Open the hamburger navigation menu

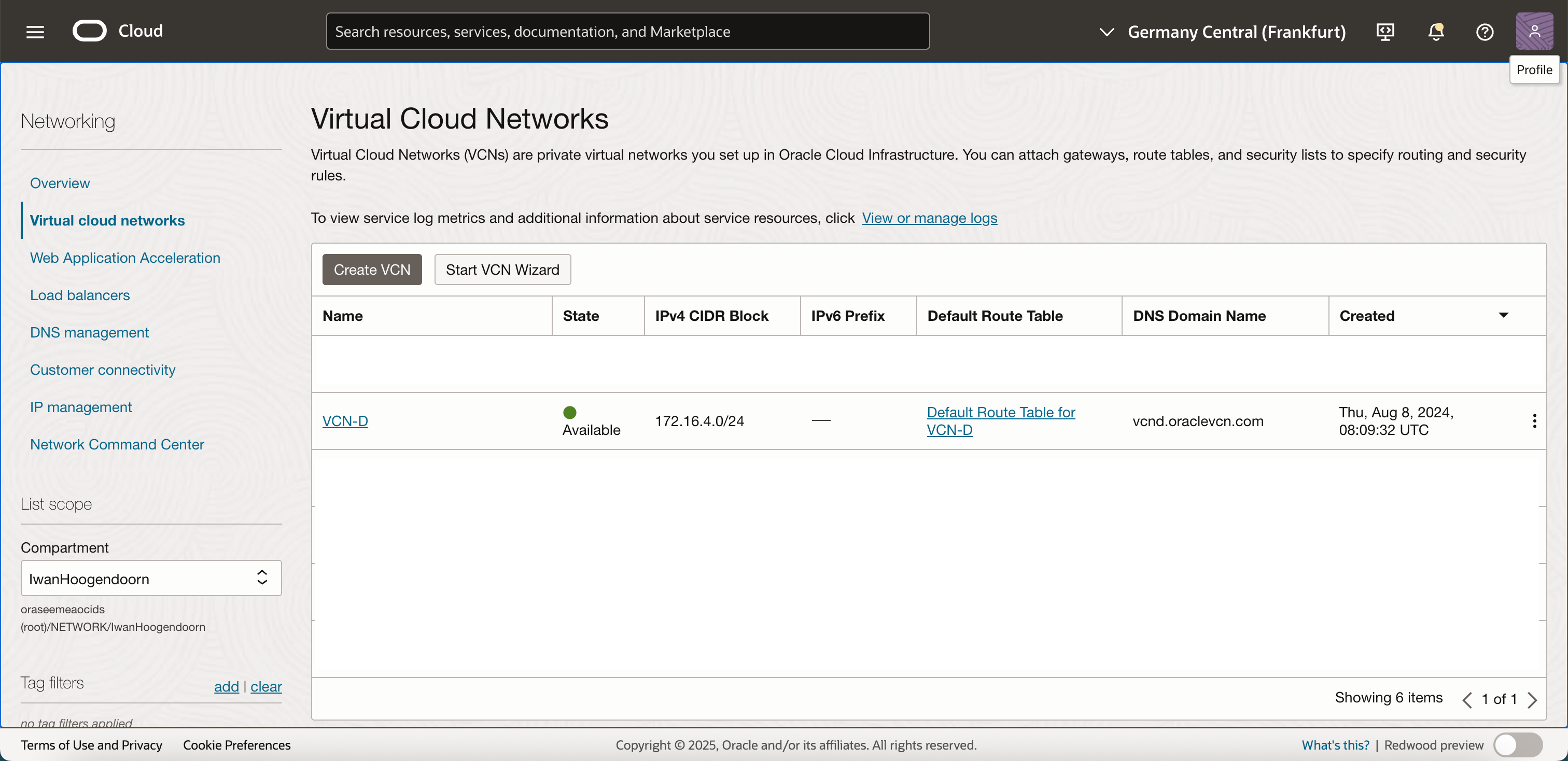(35, 32)
